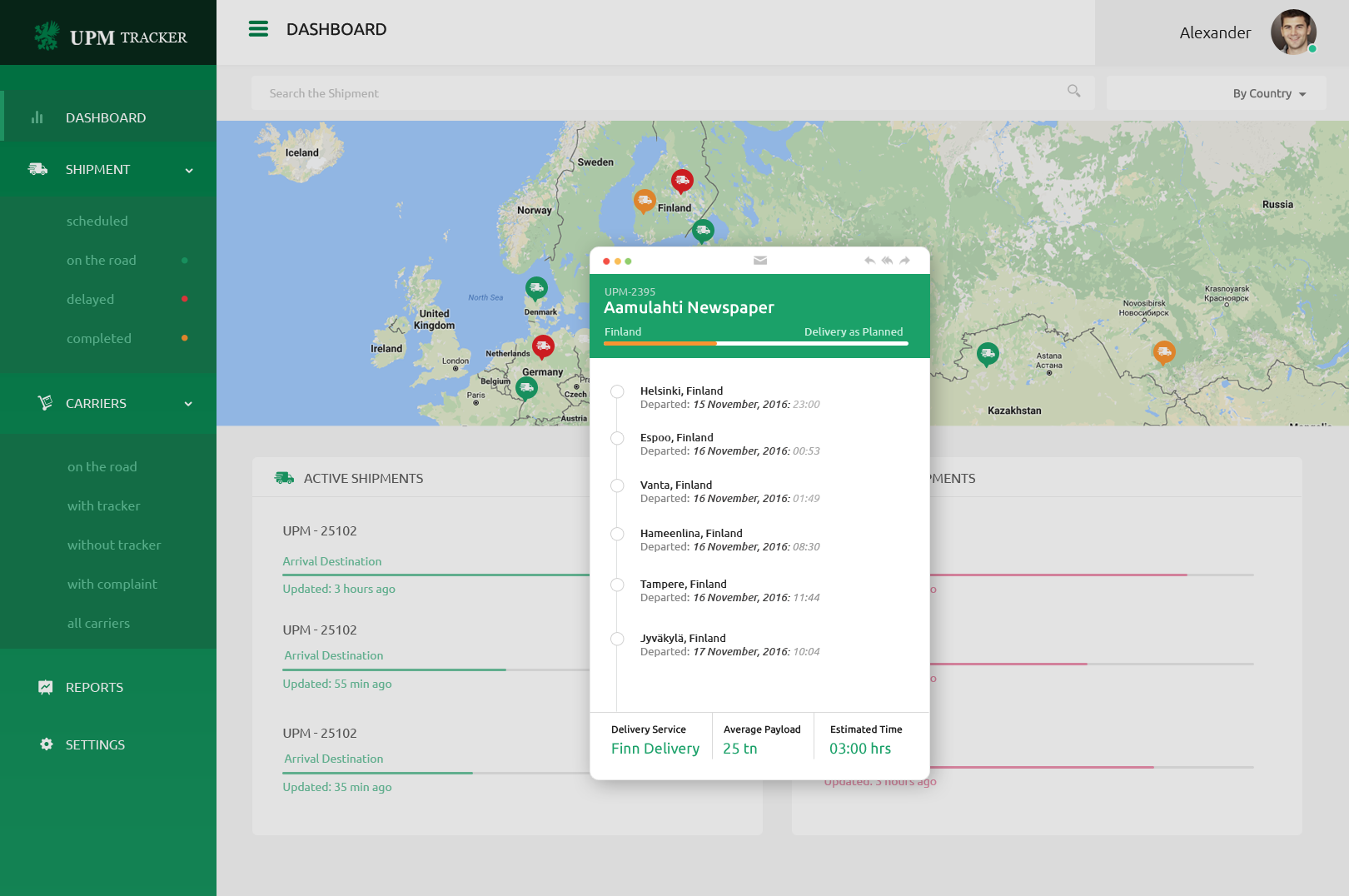Open on the road under Carriers

[x=102, y=466]
